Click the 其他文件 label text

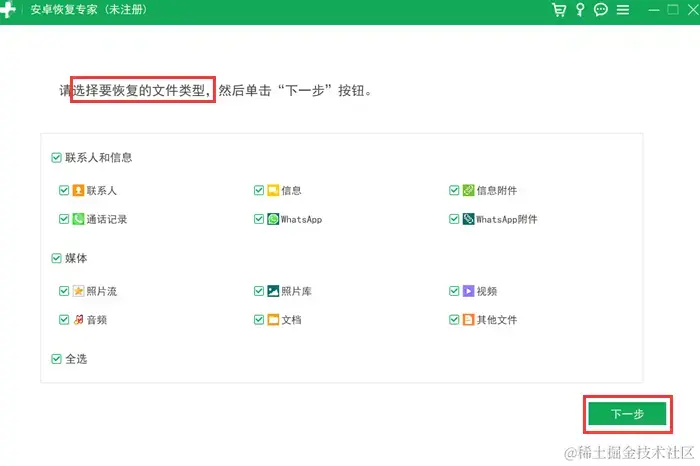click(497, 320)
